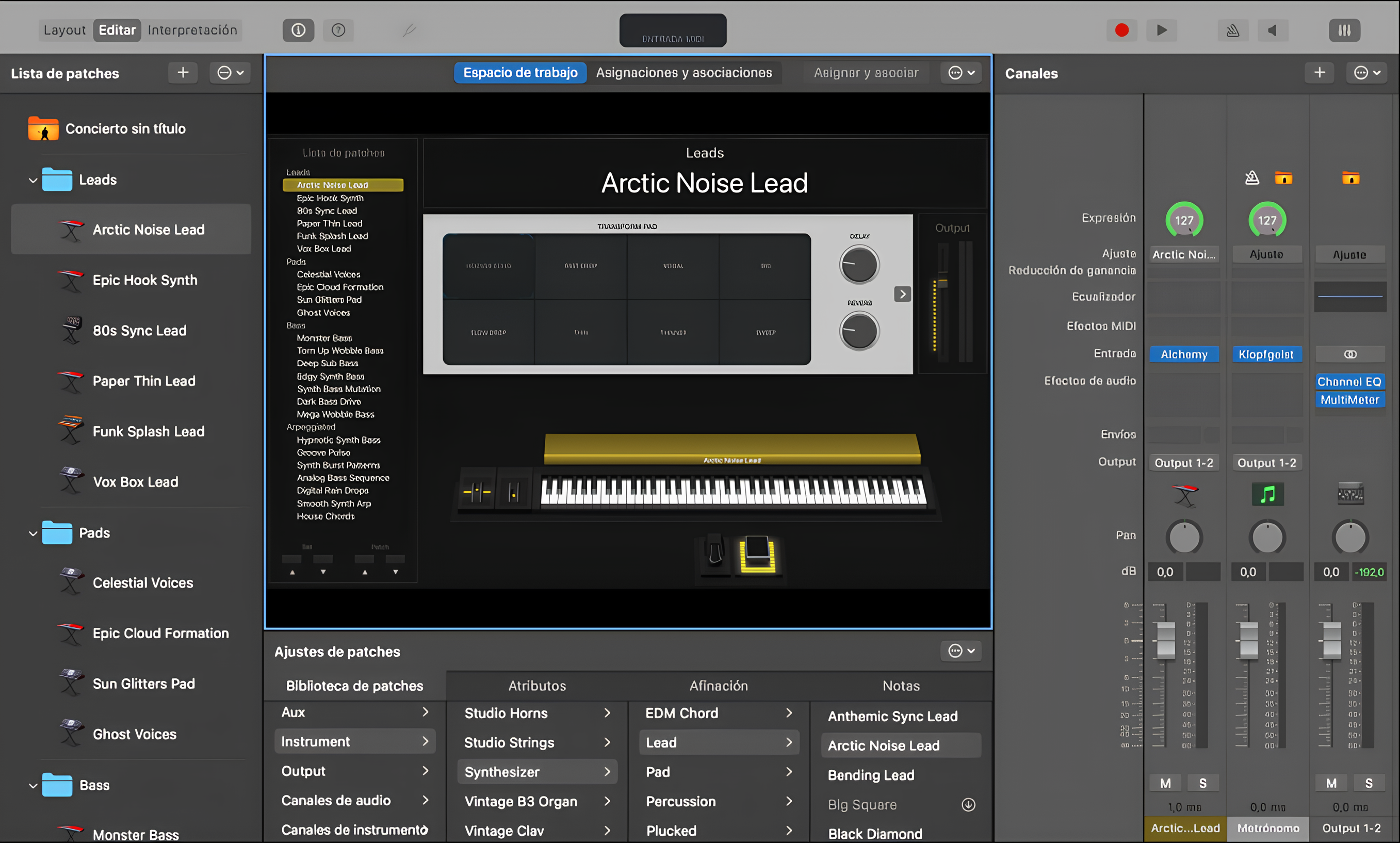The height and width of the screenshot is (843, 1400).
Task: Collapse the Pads folder
Action: tap(33, 533)
